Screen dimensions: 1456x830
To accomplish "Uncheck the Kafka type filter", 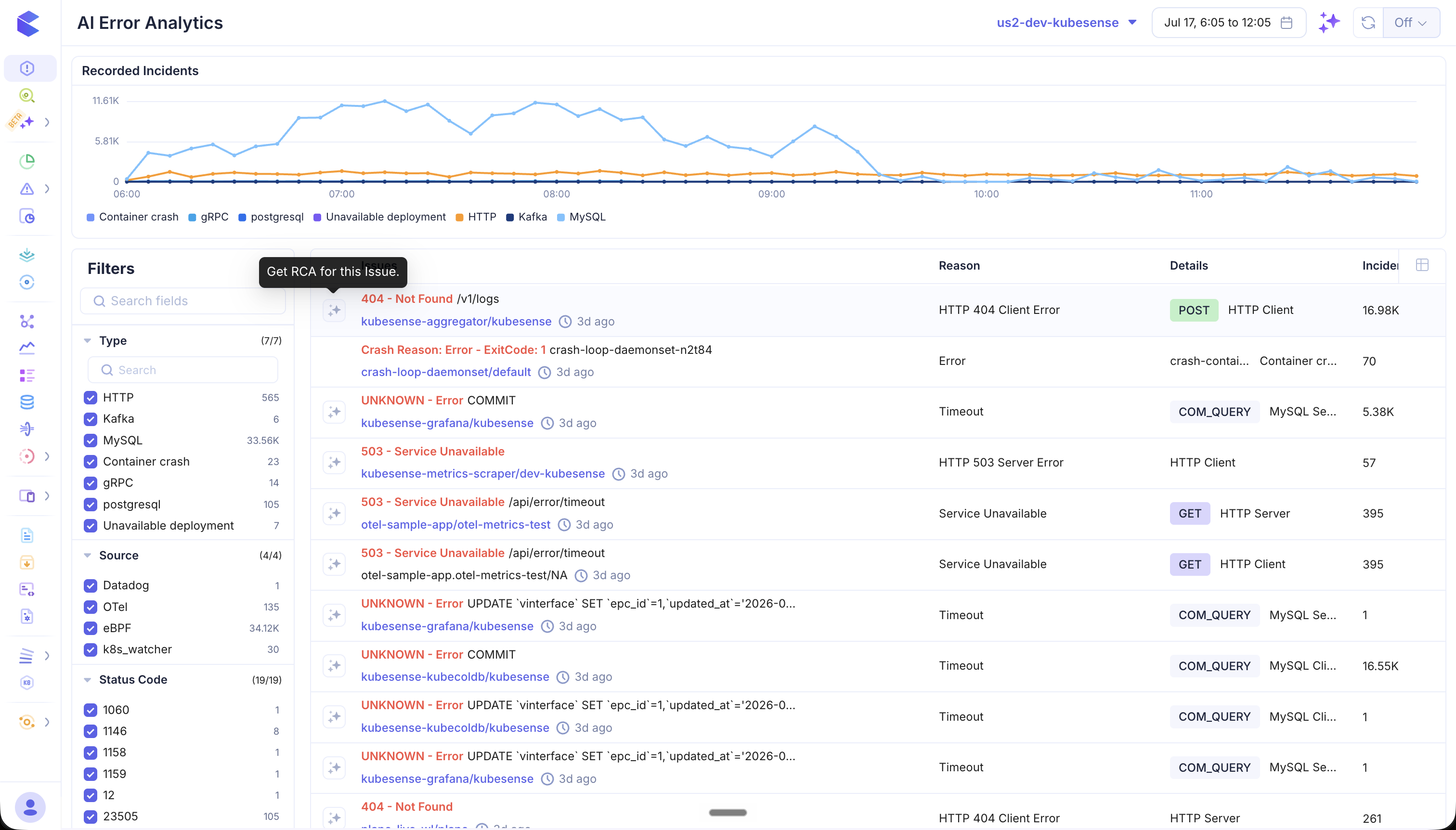I will click(x=90, y=419).
